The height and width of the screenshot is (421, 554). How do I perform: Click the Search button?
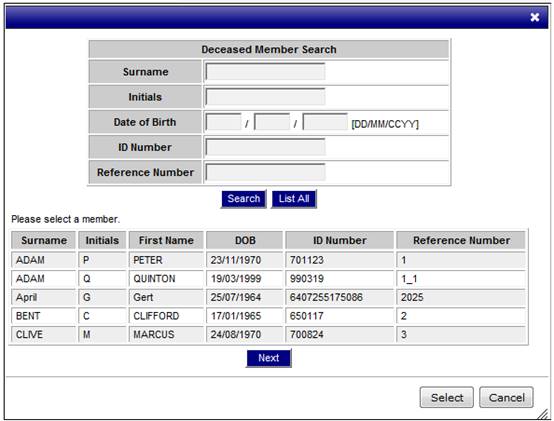pos(244,199)
